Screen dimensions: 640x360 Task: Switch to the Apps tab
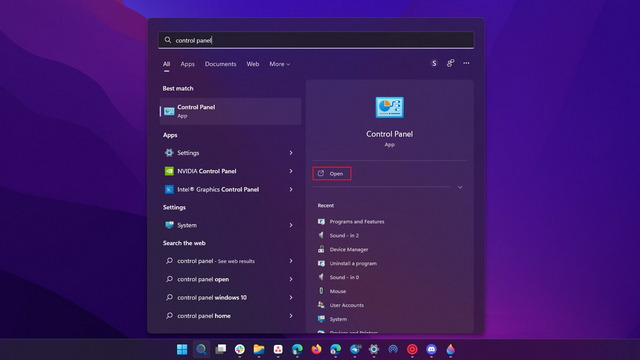(187, 64)
